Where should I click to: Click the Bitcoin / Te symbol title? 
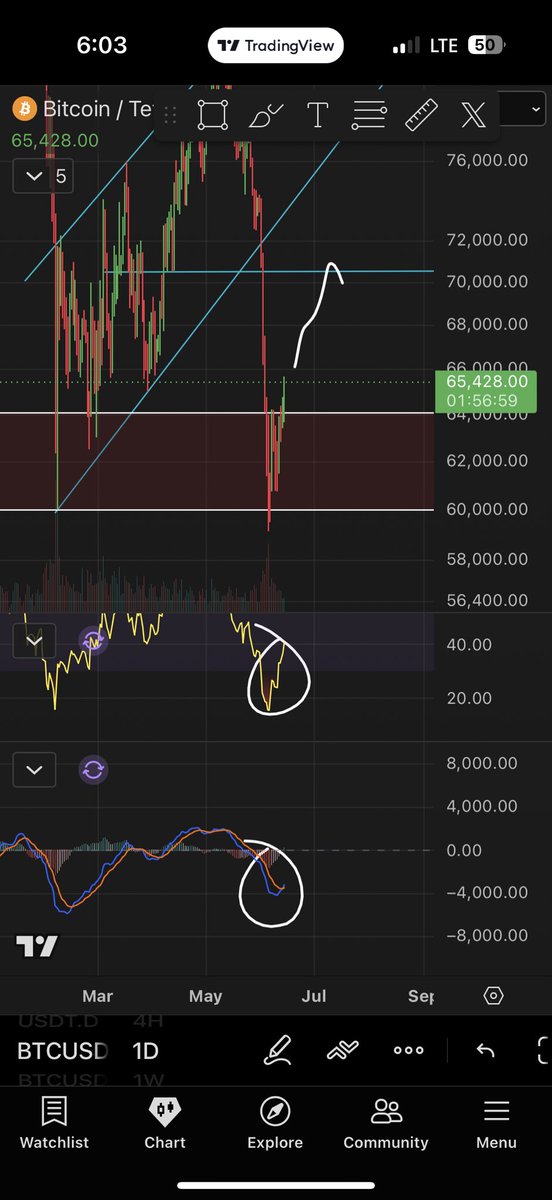pyautogui.click(x=97, y=108)
